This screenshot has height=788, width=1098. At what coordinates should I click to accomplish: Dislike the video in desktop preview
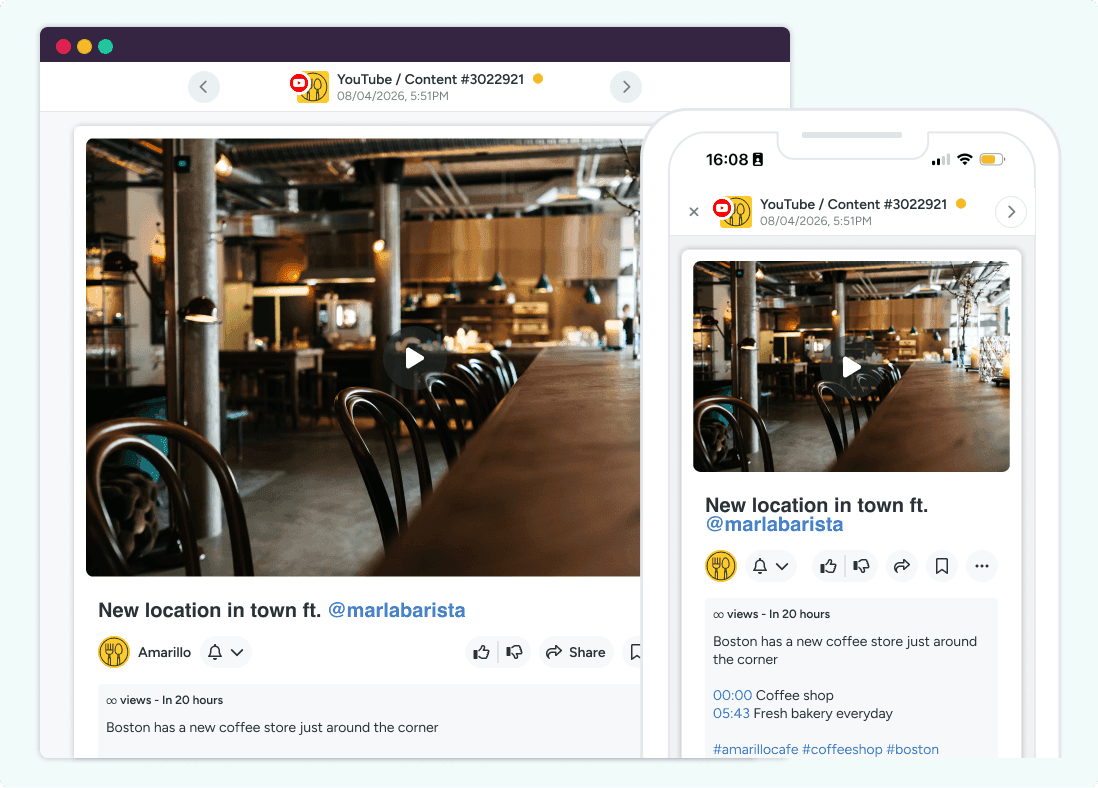coord(515,652)
